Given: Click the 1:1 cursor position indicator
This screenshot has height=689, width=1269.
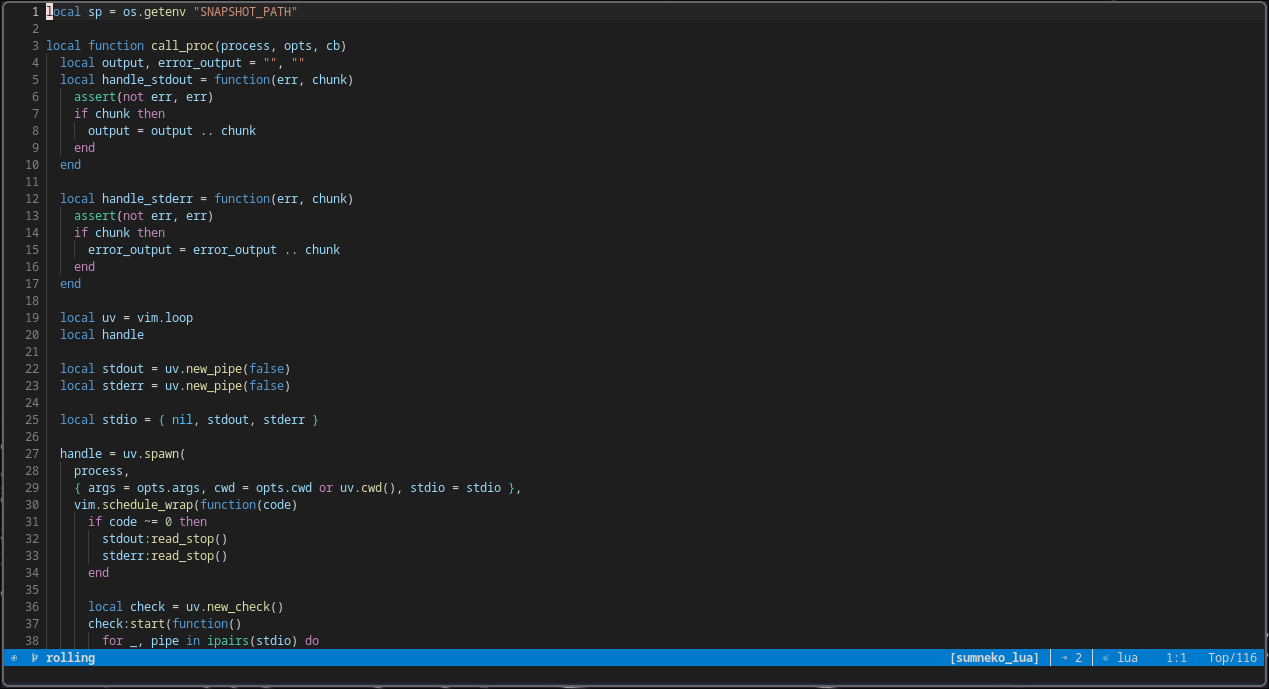Looking at the screenshot, I should tap(1176, 658).
